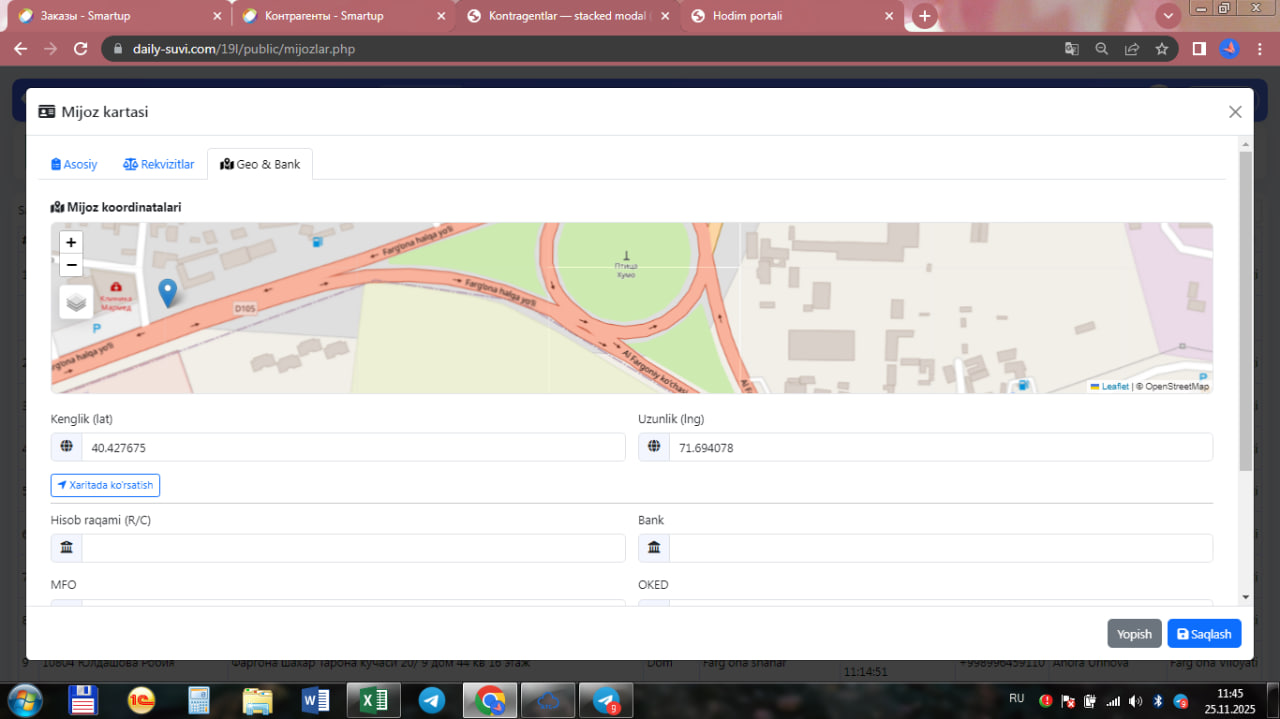
Task: Expand the Chrome tab search dropdown
Action: 1167,16
